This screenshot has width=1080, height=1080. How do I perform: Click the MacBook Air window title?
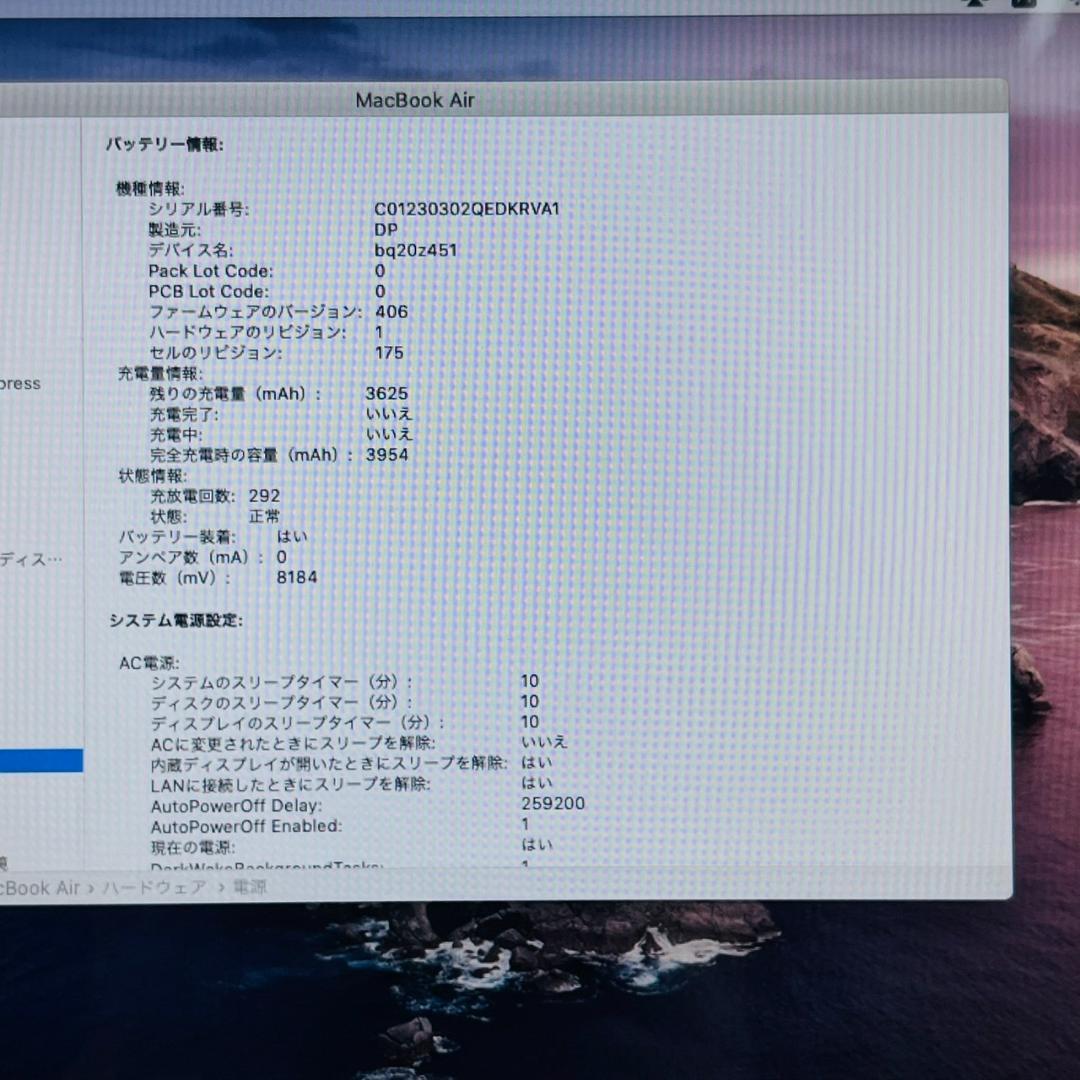415,100
